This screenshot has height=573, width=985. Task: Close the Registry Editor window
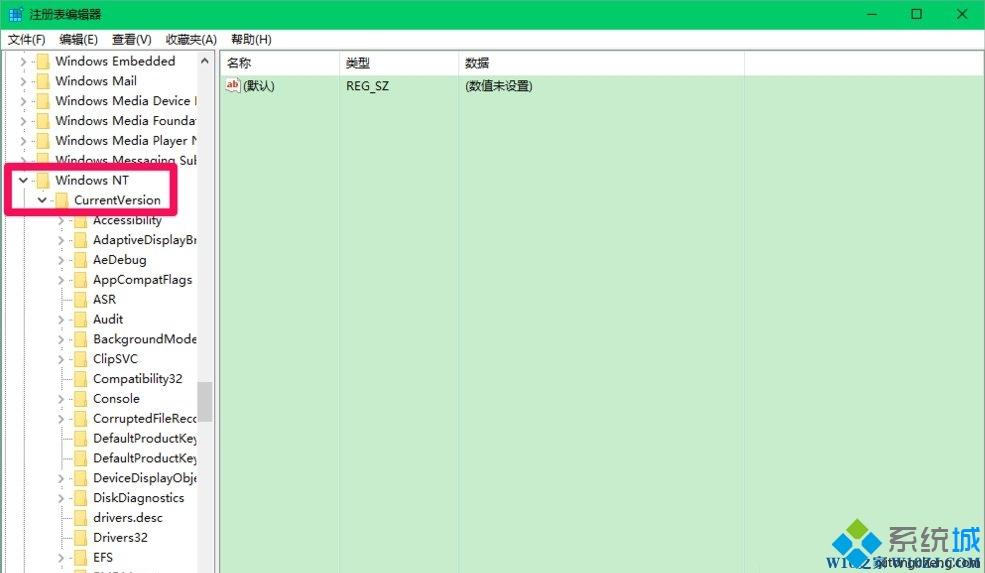coord(962,14)
